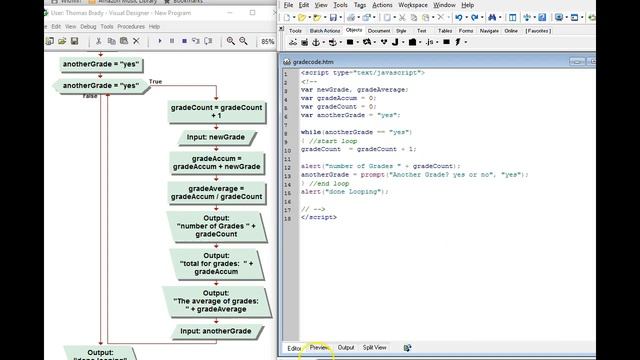Switch to the Preview view tab

pyautogui.click(x=319, y=348)
